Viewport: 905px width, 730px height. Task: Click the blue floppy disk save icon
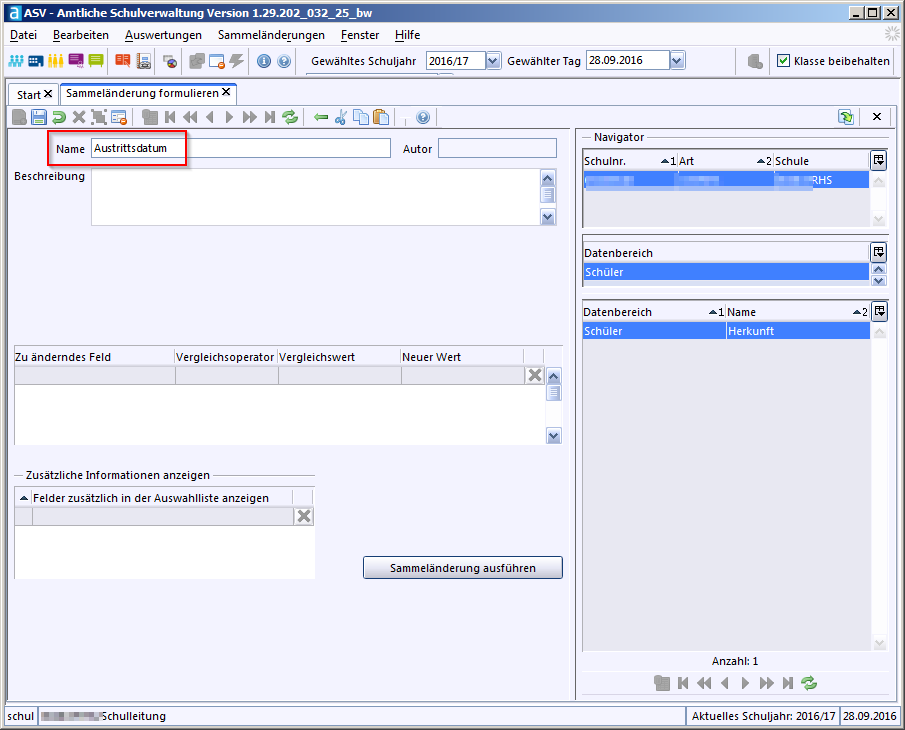(39, 117)
